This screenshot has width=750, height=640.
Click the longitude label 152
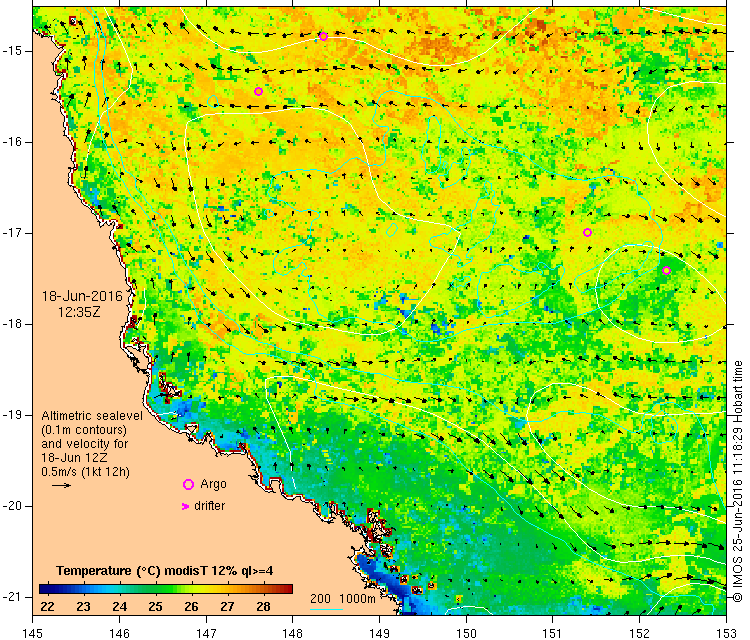(640, 634)
